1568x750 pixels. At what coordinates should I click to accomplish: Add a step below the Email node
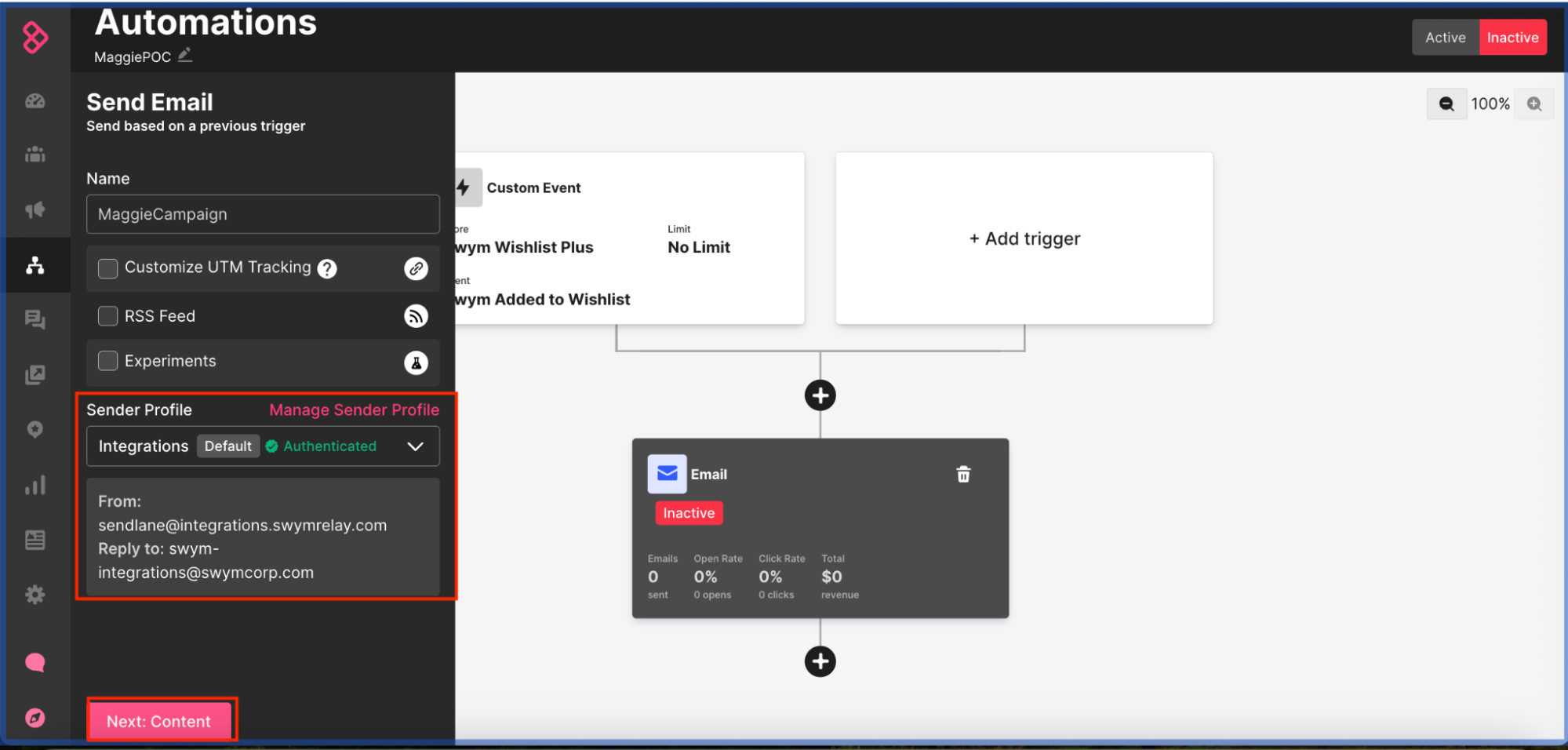tap(820, 661)
